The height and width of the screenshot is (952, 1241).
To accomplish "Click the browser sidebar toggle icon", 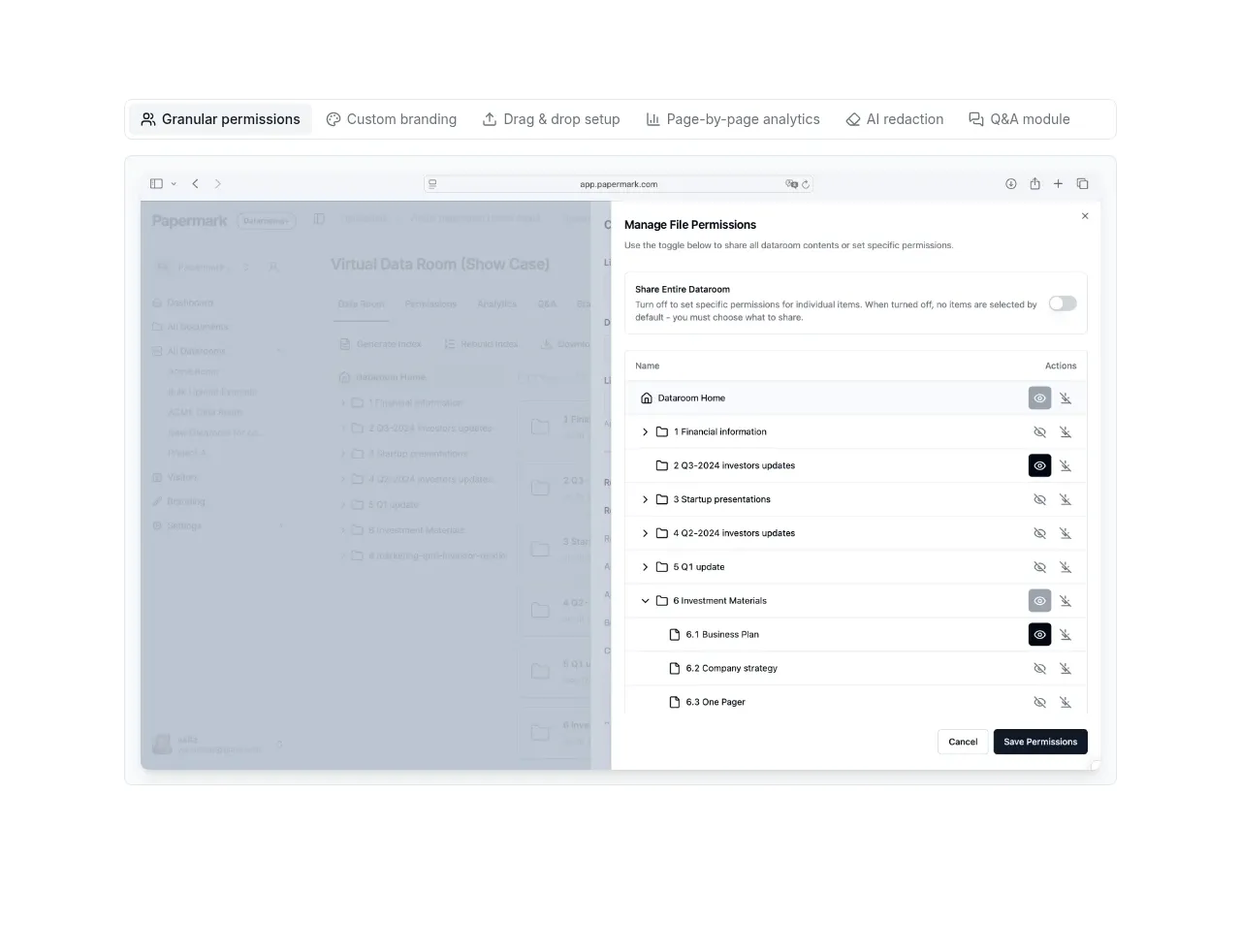I will [156, 184].
